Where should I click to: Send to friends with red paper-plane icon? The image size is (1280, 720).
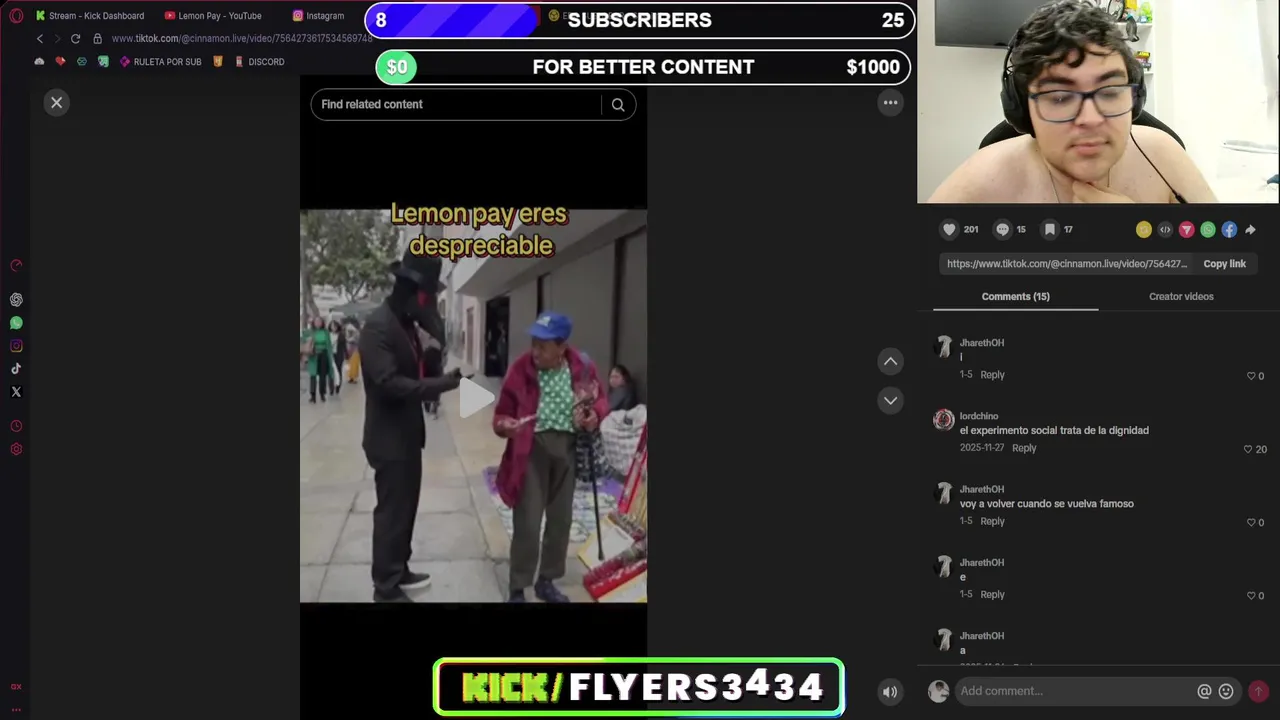(x=1186, y=230)
